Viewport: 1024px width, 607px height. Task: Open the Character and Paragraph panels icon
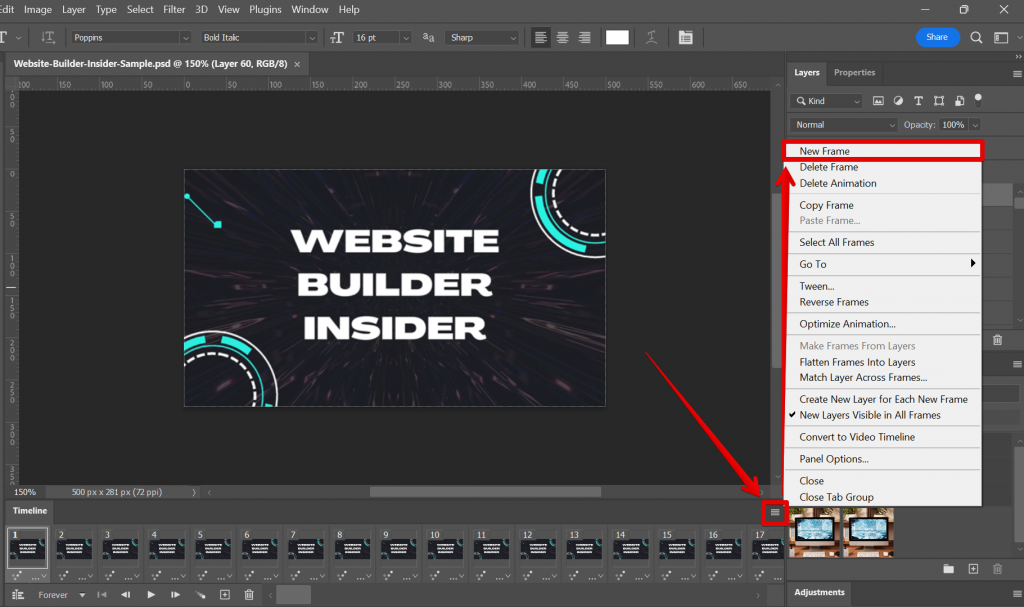coord(686,37)
